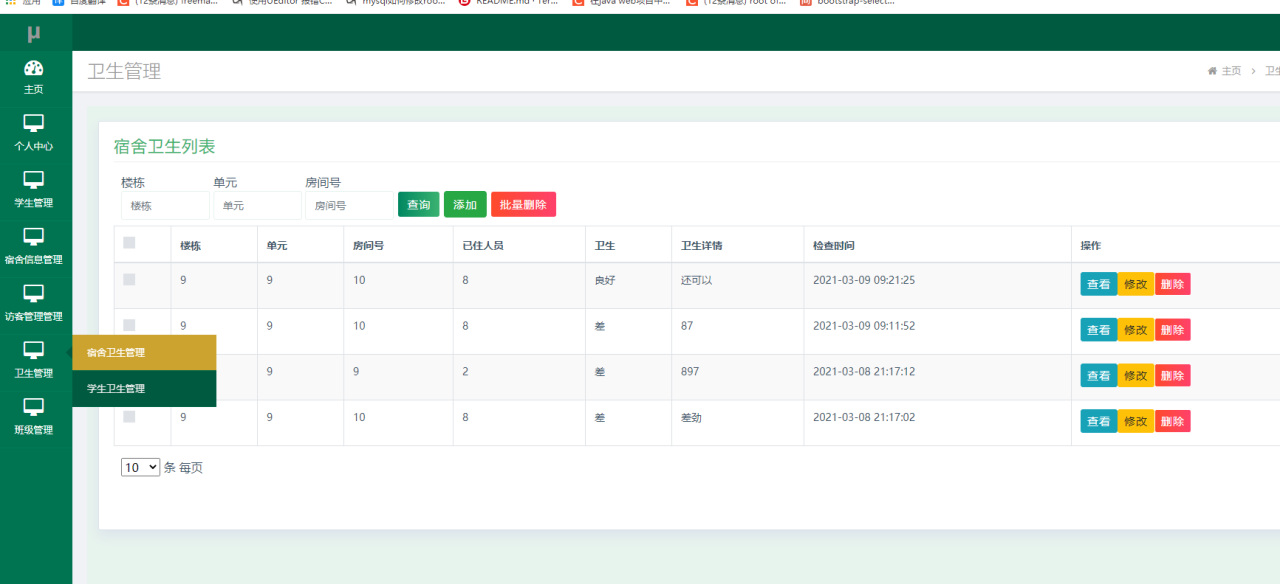Select 访客管理管理 in the sidebar
This screenshot has width=1280, height=584.
pos(34,303)
